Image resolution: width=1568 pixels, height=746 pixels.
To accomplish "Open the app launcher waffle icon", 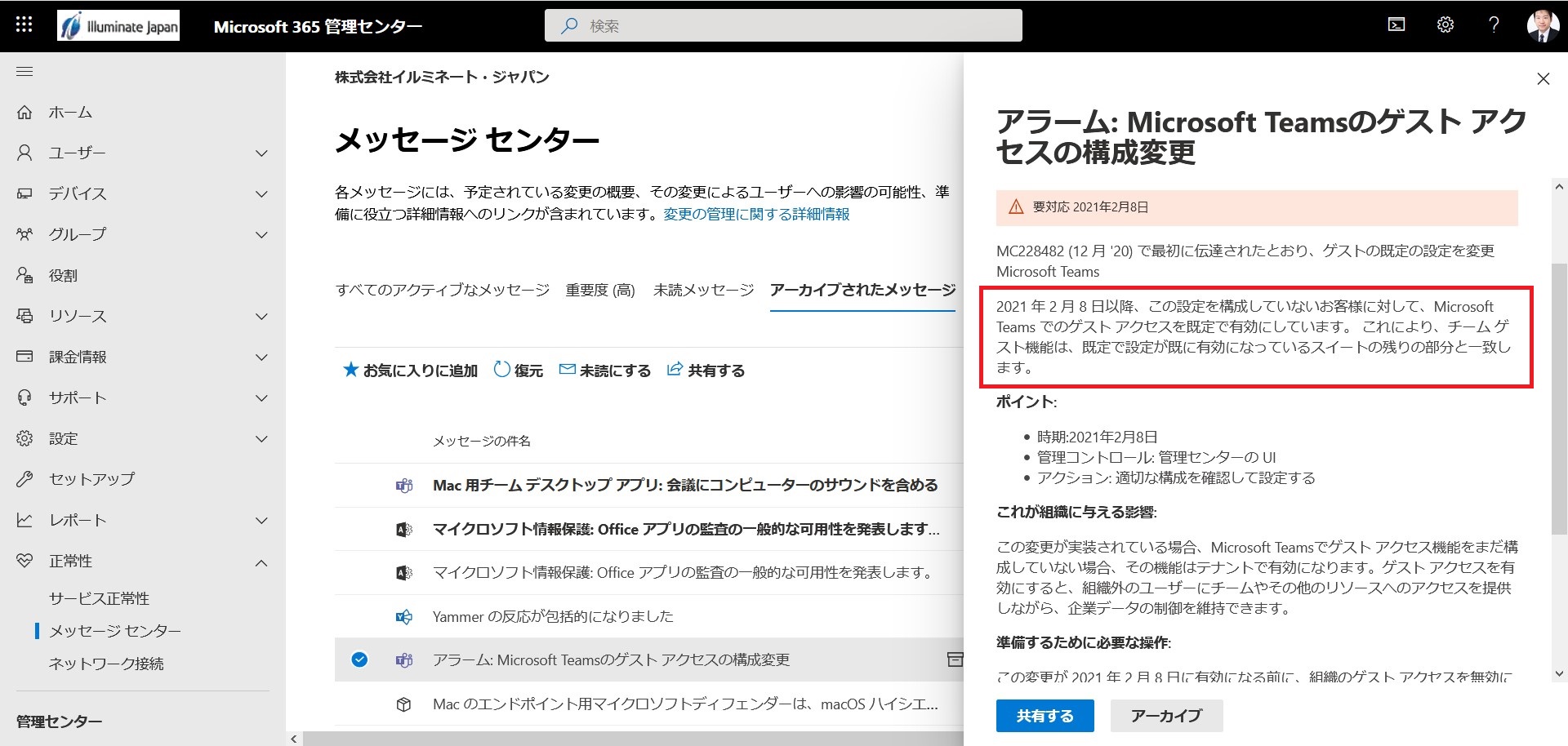I will 24,25.
